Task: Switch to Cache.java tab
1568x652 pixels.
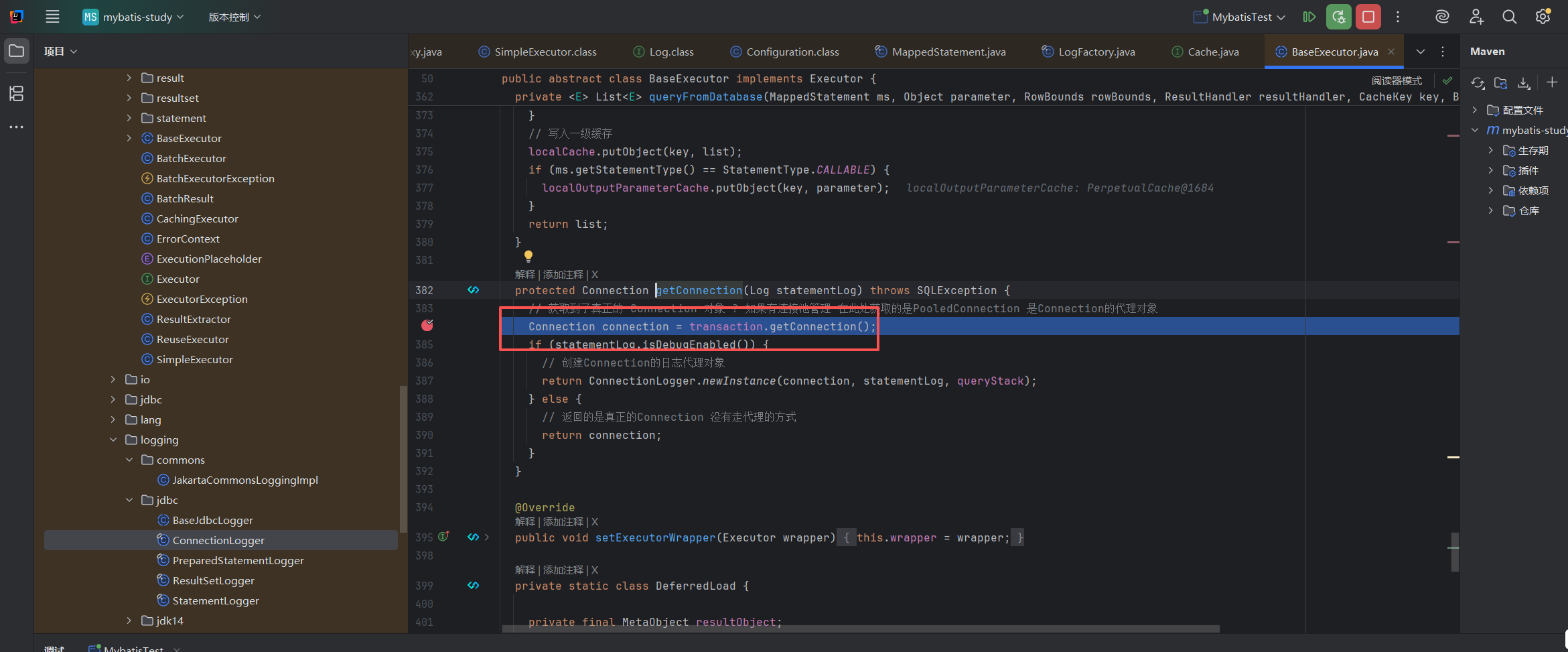Action: click(x=1205, y=52)
